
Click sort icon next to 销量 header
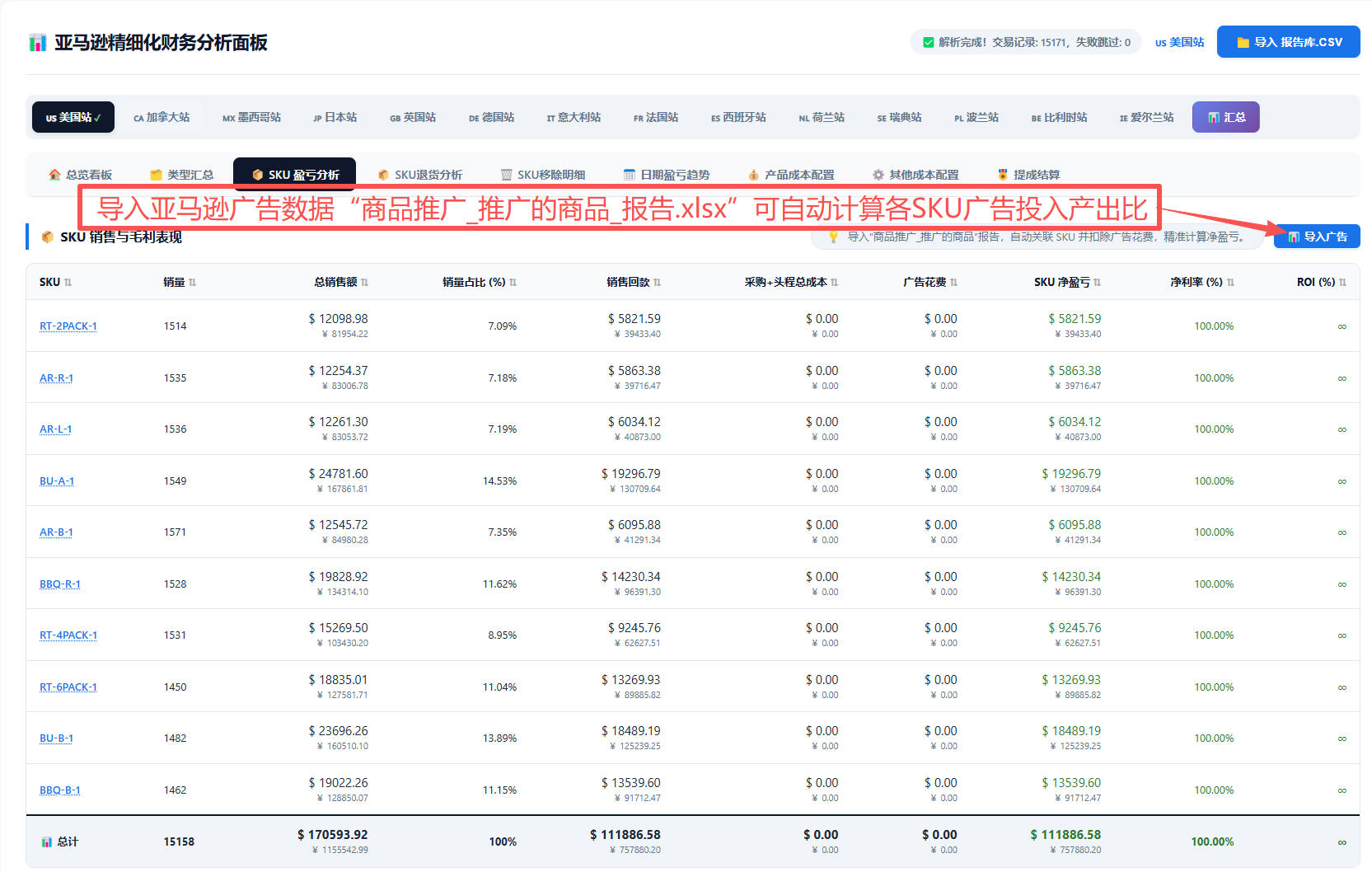(x=192, y=283)
